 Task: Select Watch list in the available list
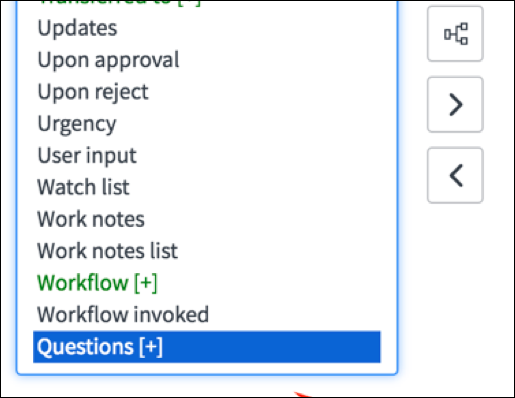(x=83, y=187)
